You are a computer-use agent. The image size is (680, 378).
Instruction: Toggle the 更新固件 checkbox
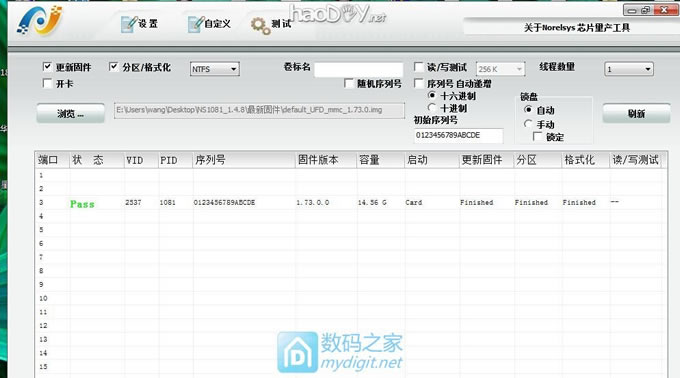[47, 66]
